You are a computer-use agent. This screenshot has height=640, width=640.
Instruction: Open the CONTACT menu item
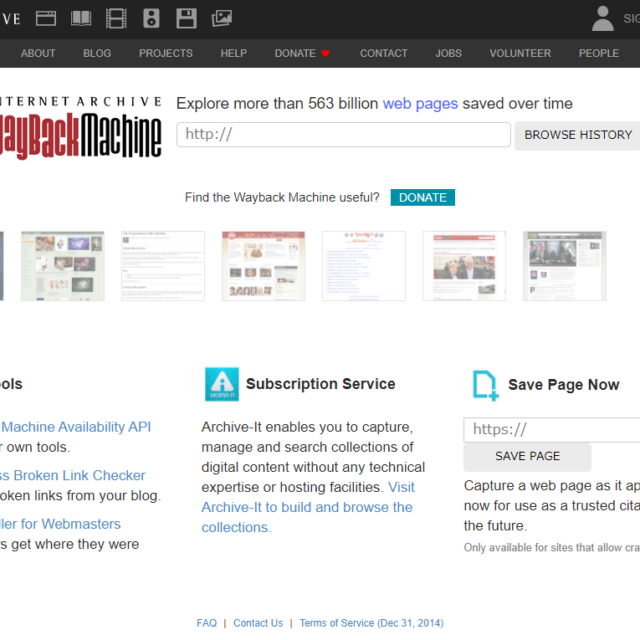tap(384, 53)
